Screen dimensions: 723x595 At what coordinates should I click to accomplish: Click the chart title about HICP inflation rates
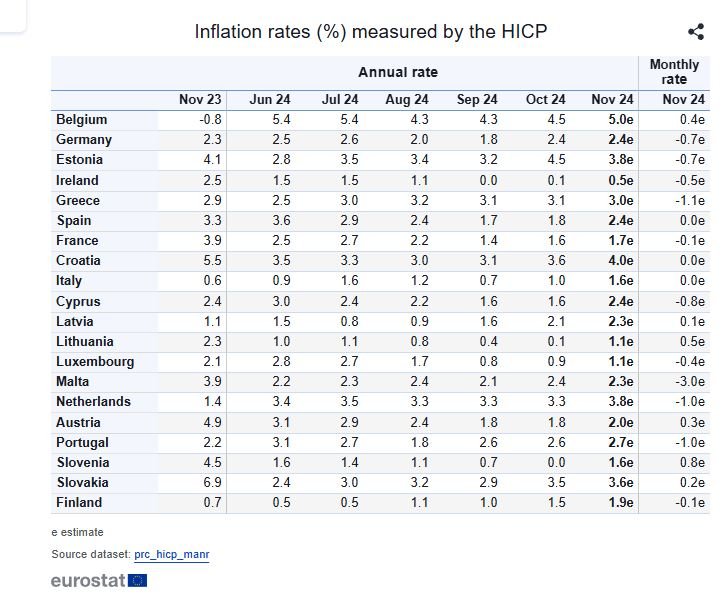(x=371, y=32)
